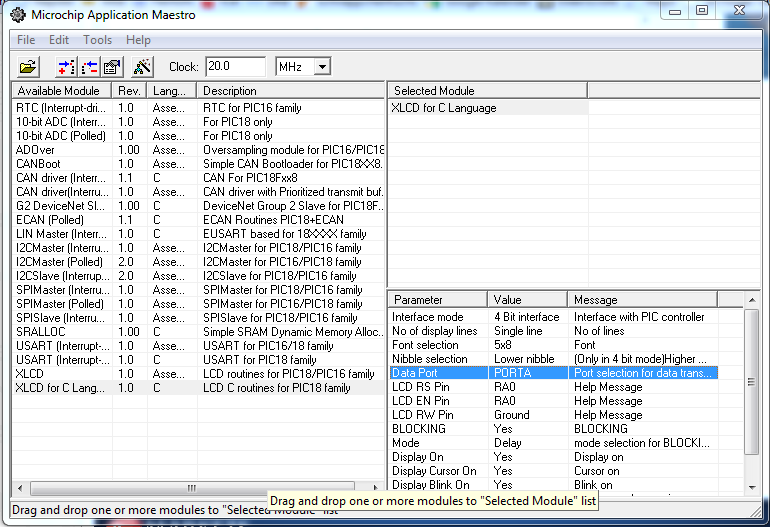Select the BLOCKING parameter row
This screenshot has width=770, height=527.
click(554, 429)
